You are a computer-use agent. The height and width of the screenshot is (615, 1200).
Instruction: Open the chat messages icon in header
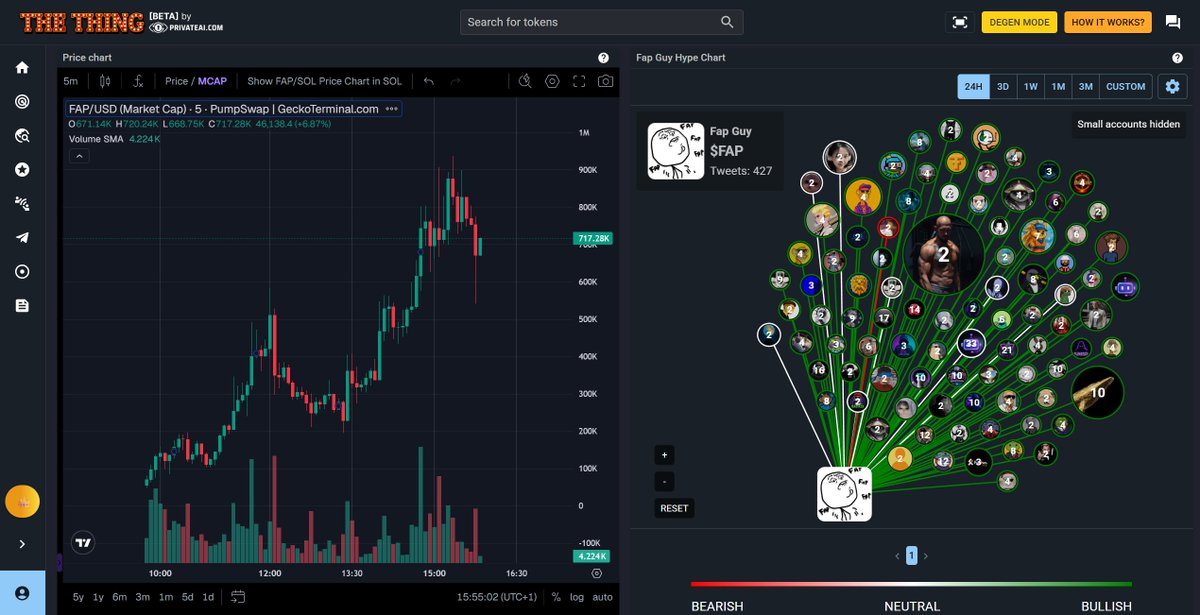pos(1173,22)
